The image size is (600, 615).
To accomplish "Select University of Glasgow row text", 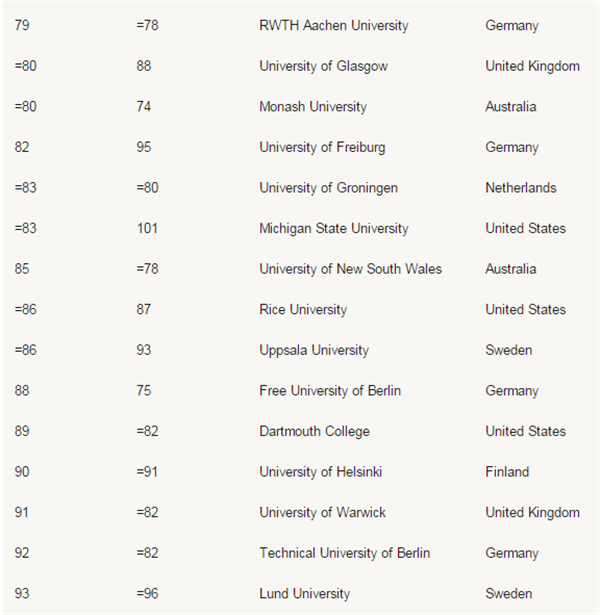I will [324, 66].
